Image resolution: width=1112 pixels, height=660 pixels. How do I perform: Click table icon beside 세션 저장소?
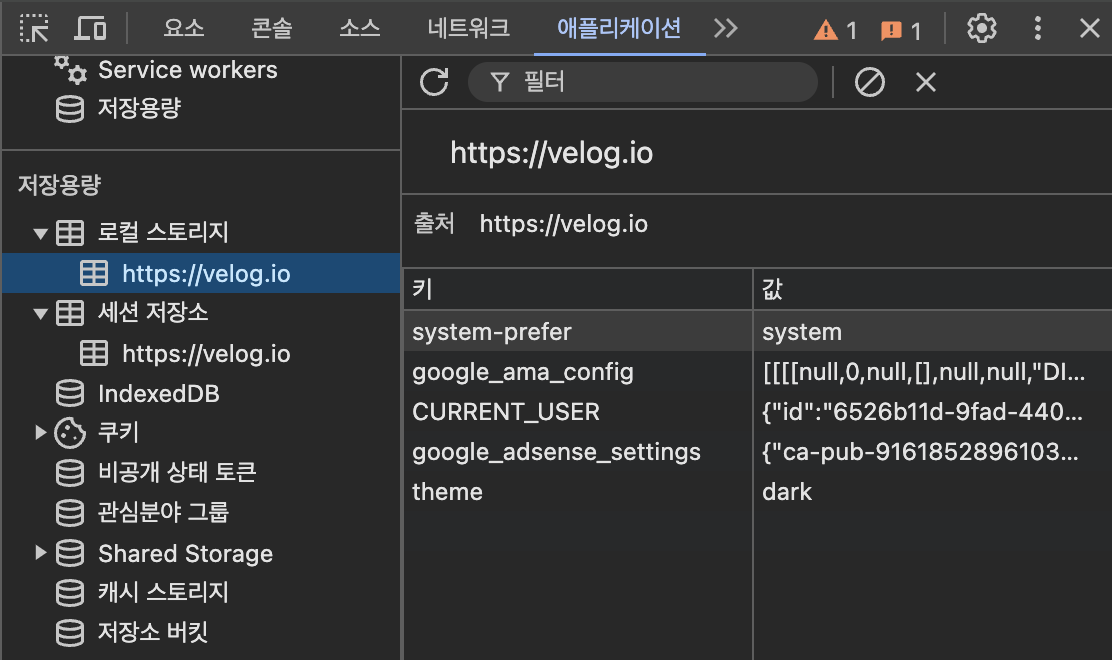click(70, 313)
